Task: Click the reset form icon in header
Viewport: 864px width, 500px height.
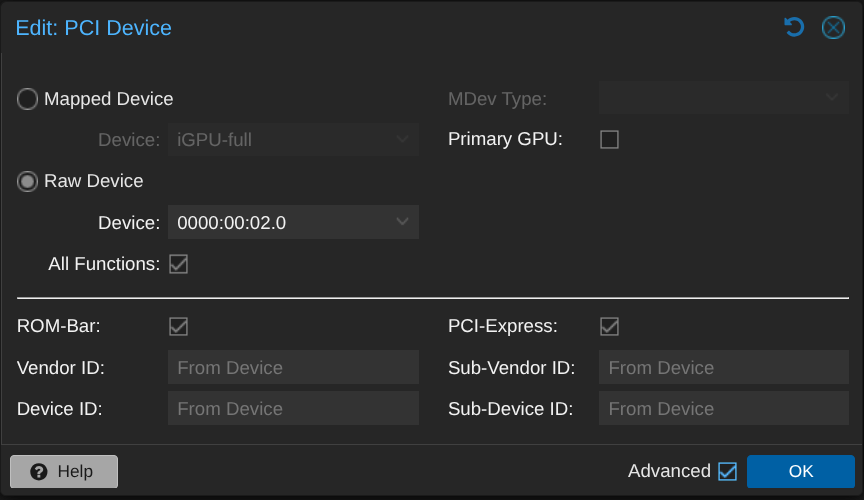Action: 794,27
